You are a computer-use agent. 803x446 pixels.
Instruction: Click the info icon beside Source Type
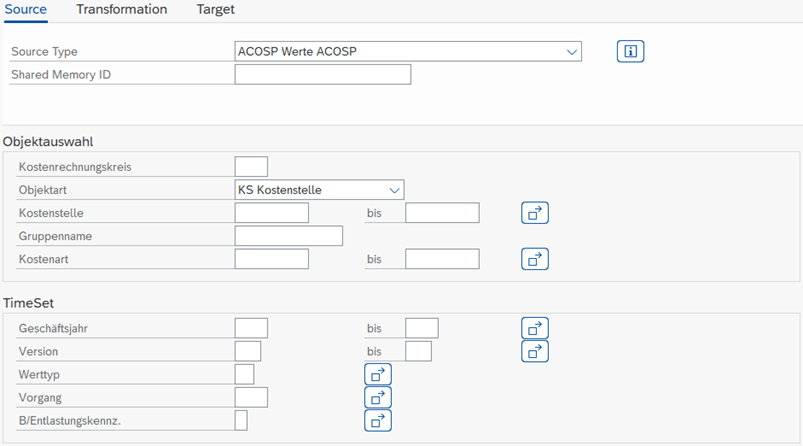(630, 51)
